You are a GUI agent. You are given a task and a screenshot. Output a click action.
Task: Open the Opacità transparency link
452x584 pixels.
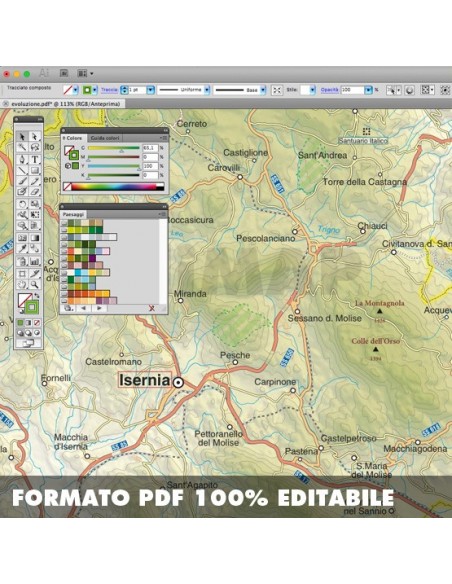tap(330, 90)
